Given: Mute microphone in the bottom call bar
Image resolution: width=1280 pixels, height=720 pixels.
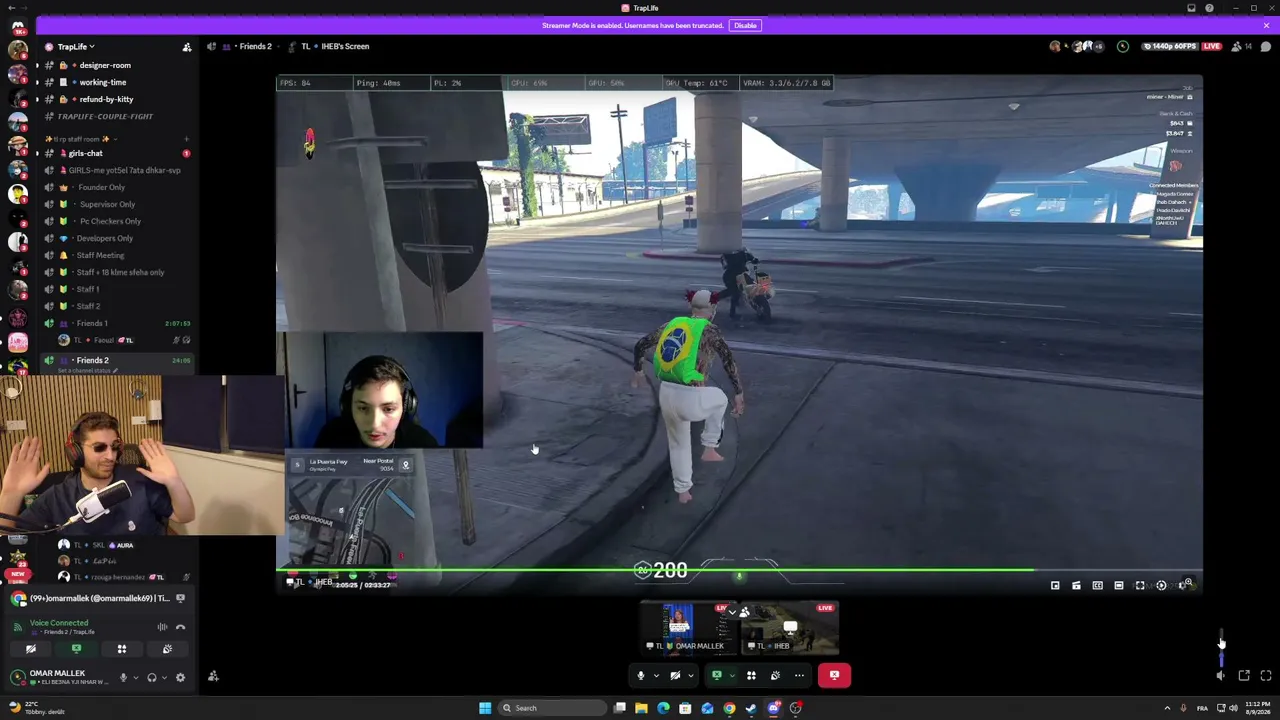Looking at the screenshot, I should (x=641, y=676).
